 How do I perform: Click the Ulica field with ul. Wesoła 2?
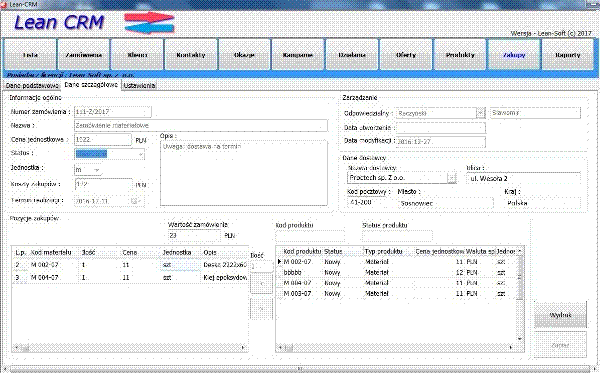click(523, 178)
